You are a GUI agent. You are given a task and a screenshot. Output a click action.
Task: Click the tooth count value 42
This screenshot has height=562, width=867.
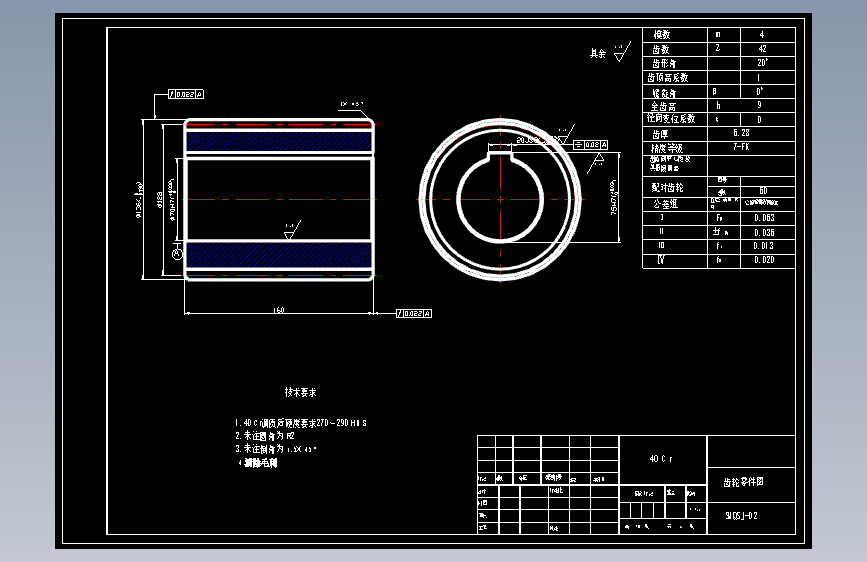coord(762,49)
